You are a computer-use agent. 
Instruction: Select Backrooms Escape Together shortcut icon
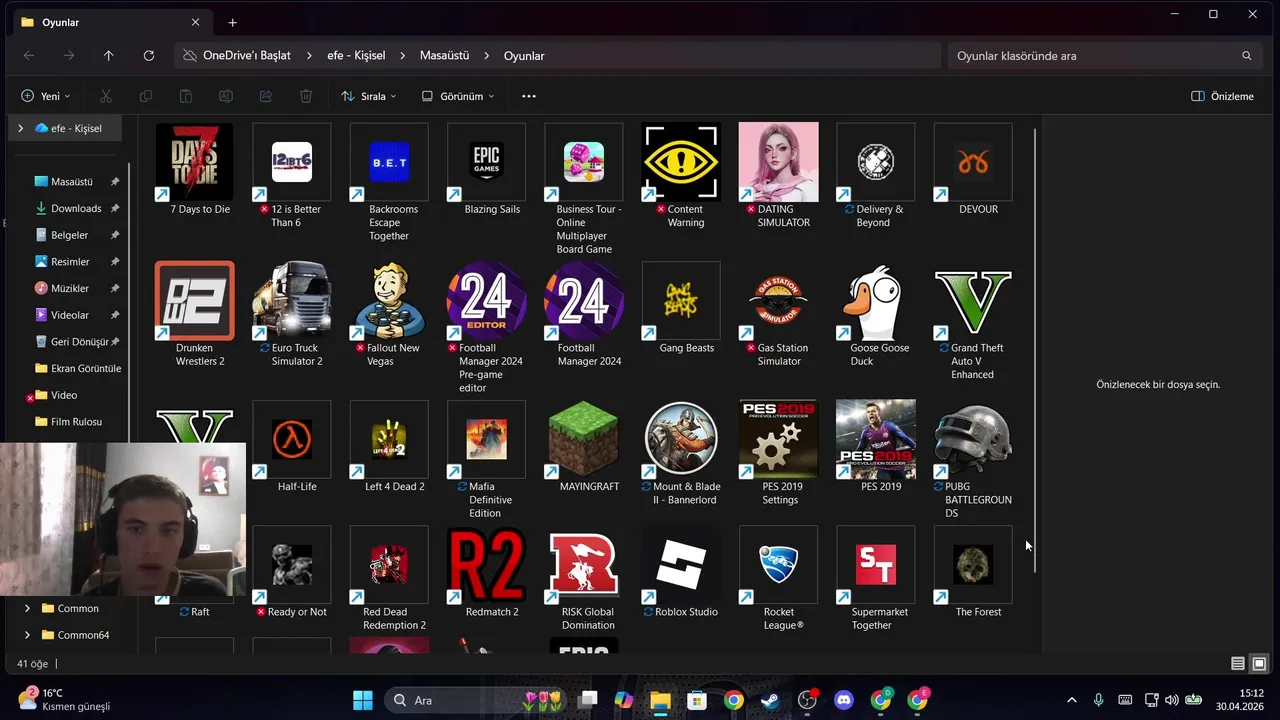[389, 162]
